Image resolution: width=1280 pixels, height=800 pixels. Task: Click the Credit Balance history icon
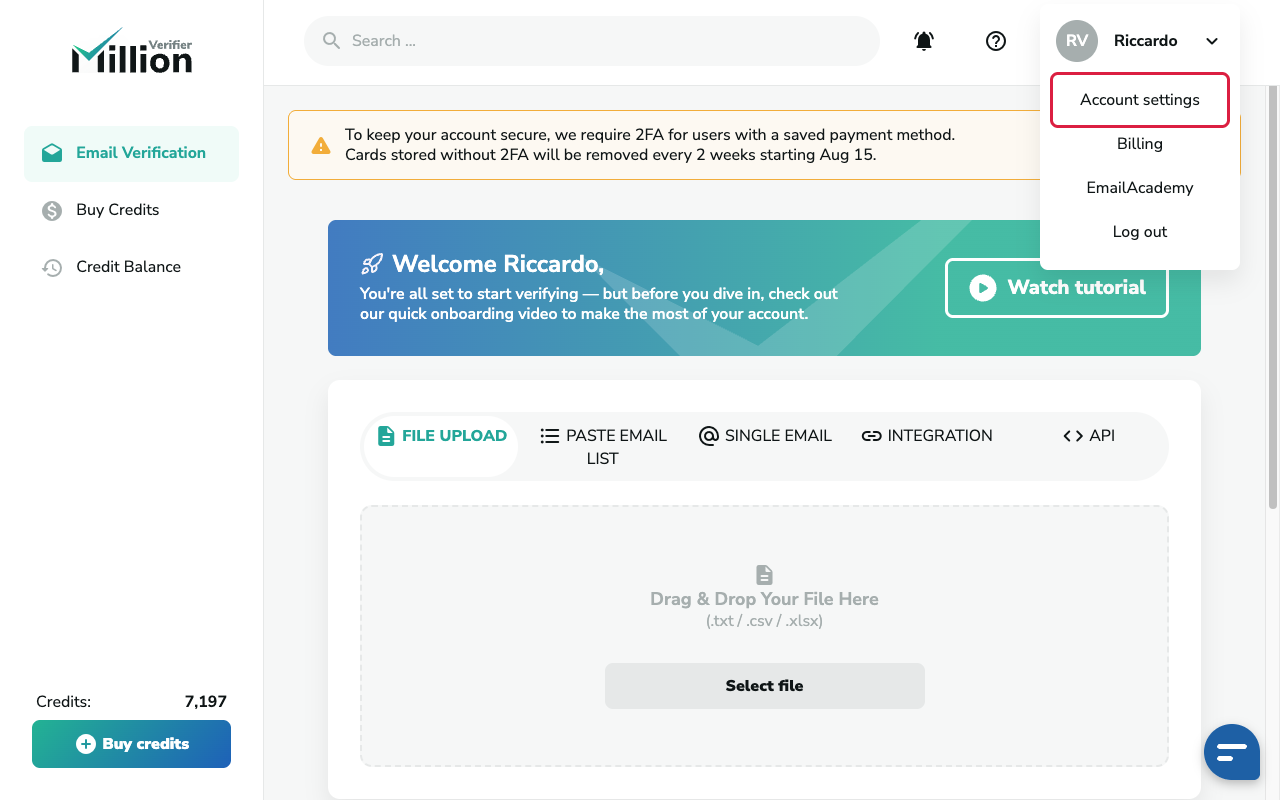(52, 267)
